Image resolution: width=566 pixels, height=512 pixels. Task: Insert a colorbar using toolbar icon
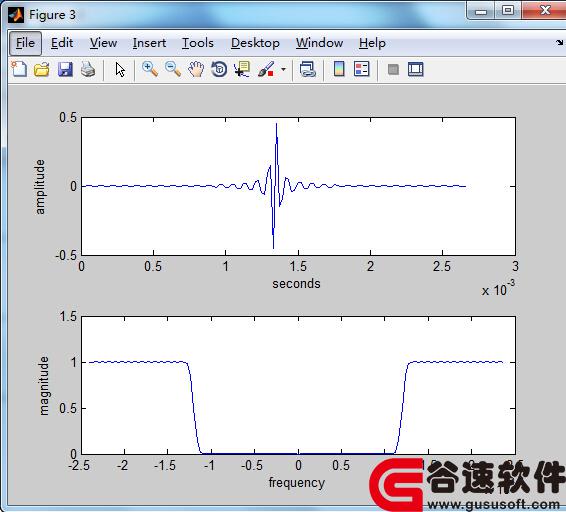click(339, 69)
